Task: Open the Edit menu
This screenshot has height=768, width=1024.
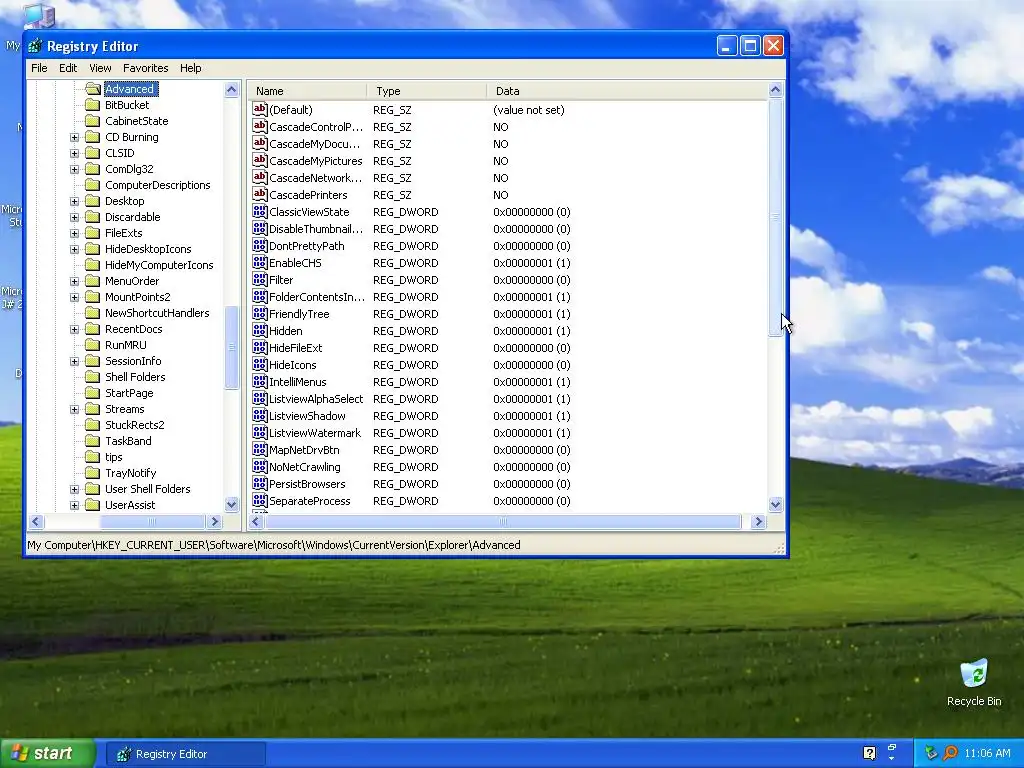Action: point(68,68)
